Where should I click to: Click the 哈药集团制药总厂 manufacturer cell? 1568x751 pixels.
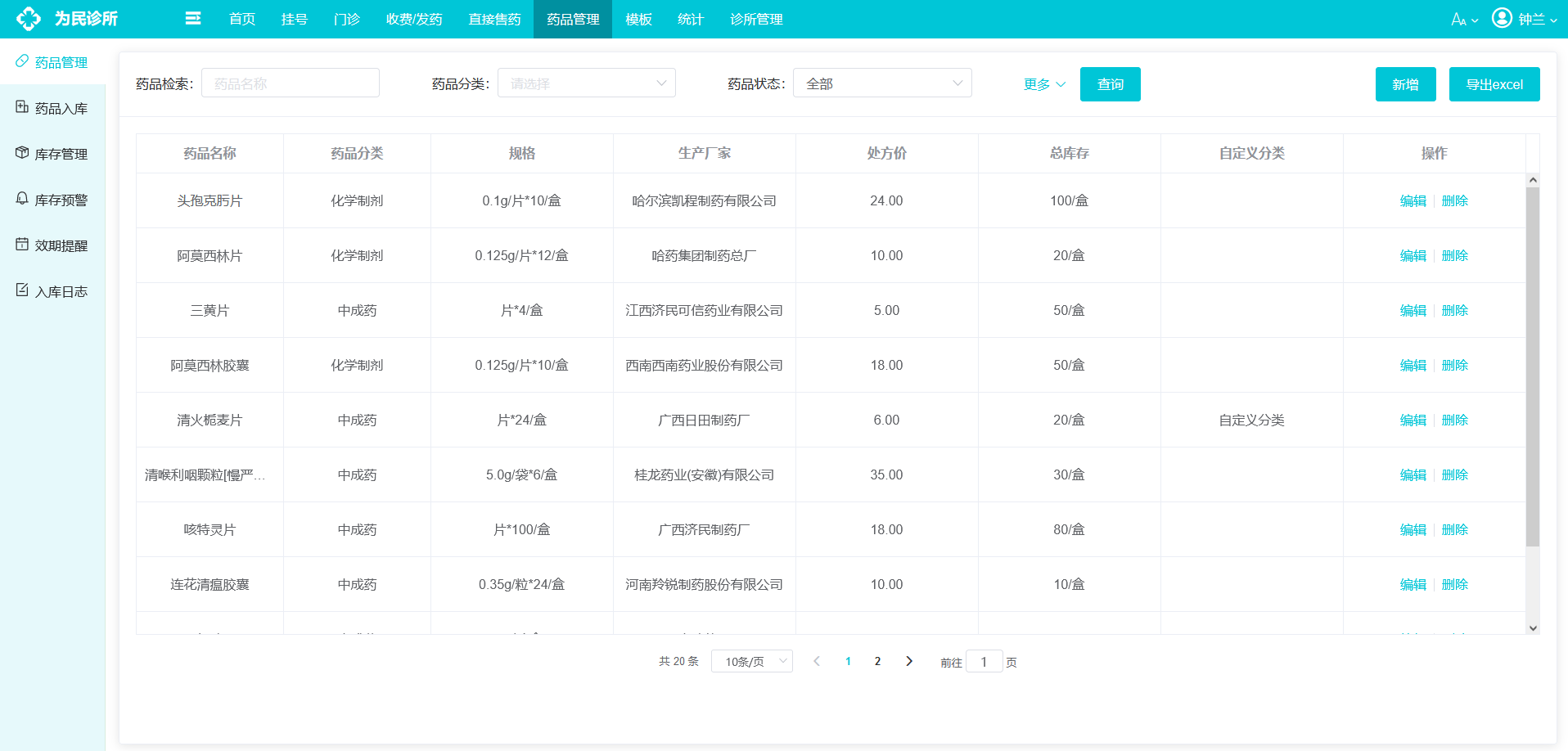[705, 255]
